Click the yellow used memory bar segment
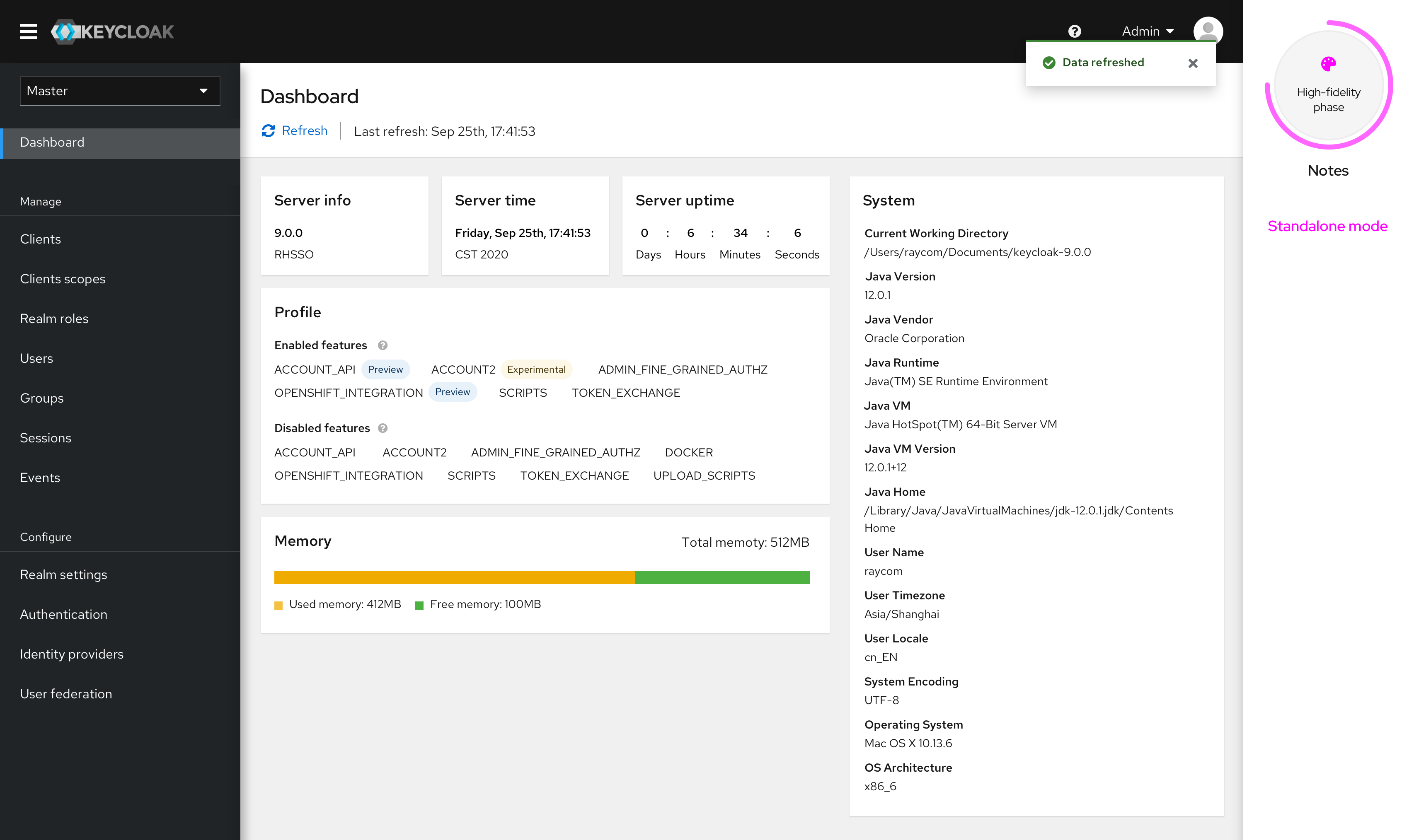 tap(454, 577)
